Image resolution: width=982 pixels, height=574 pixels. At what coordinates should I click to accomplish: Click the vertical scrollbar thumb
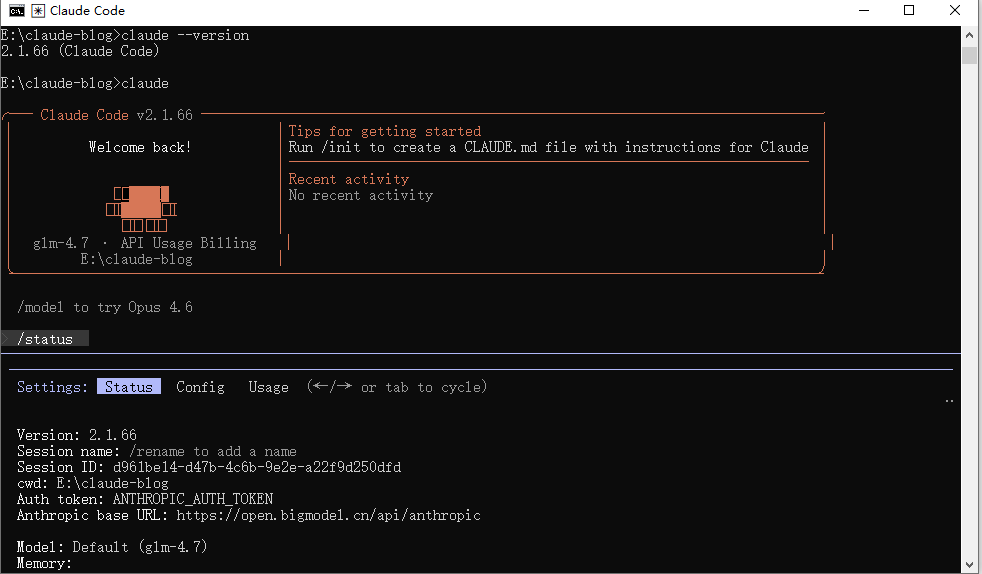coord(969,56)
